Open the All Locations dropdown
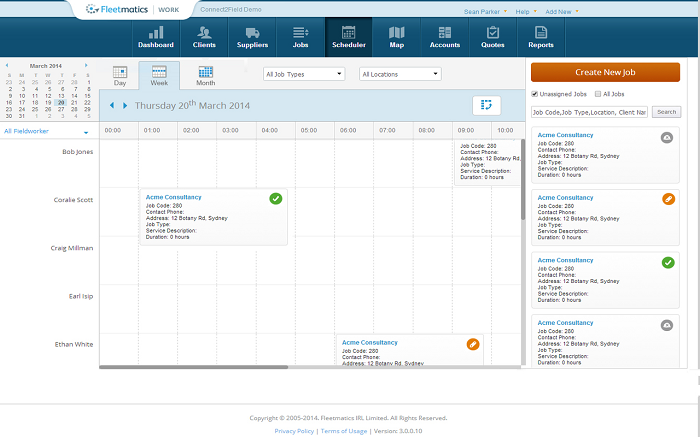The height and width of the screenshot is (437, 700). (400, 74)
